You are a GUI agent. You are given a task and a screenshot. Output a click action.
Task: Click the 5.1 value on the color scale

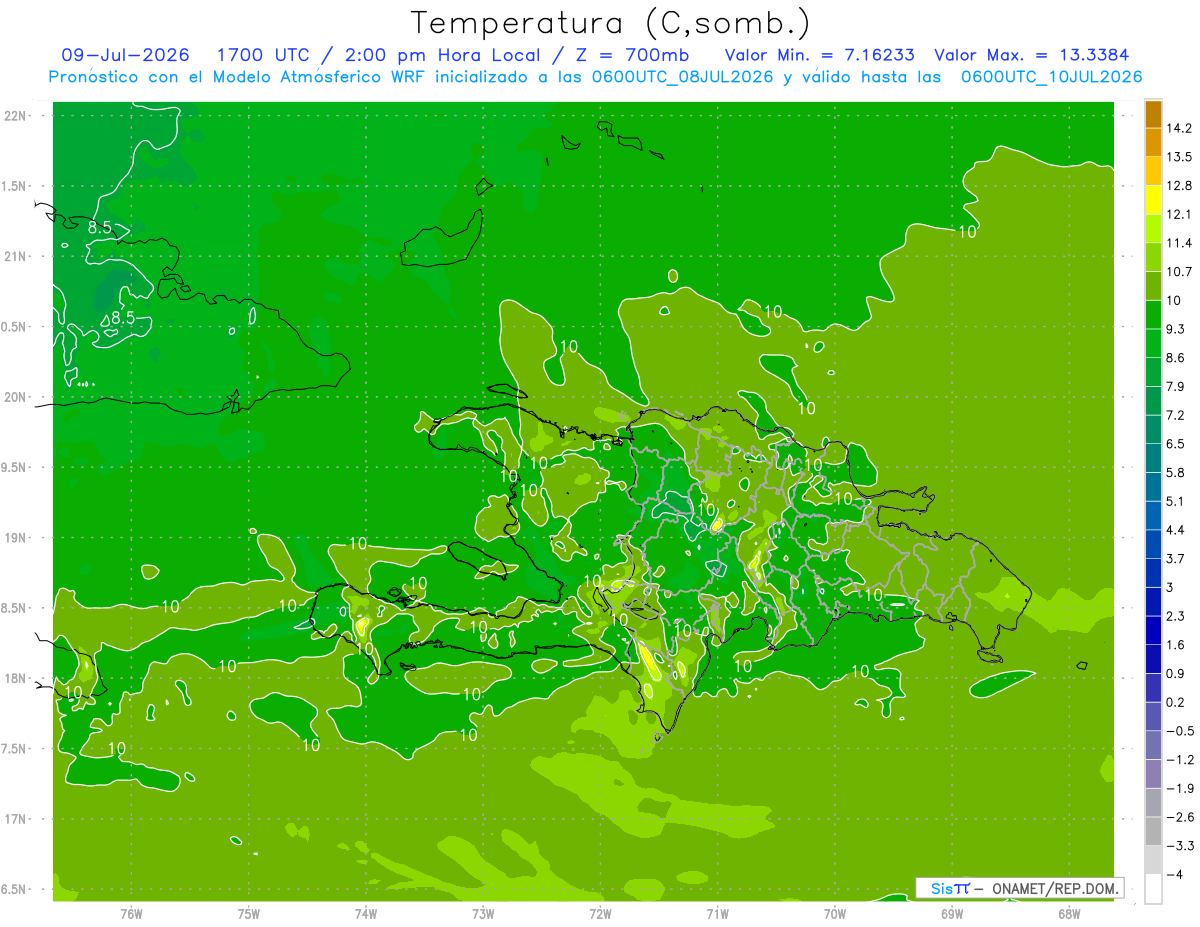tap(1175, 501)
